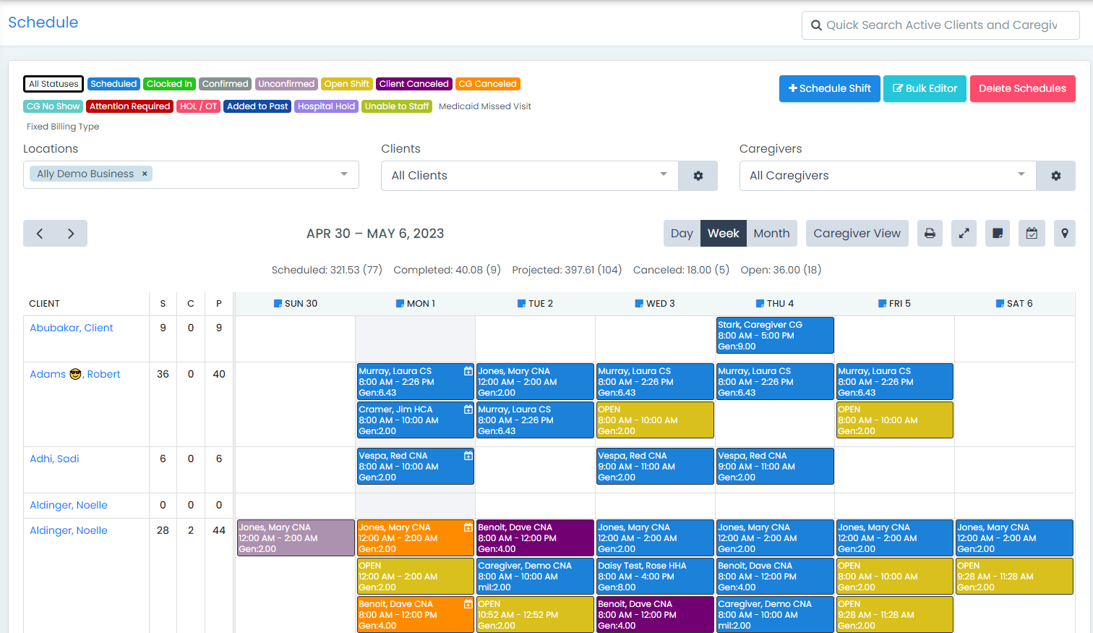Open client Adams, Robert's profile link
The width and height of the screenshot is (1093, 633).
75,374
